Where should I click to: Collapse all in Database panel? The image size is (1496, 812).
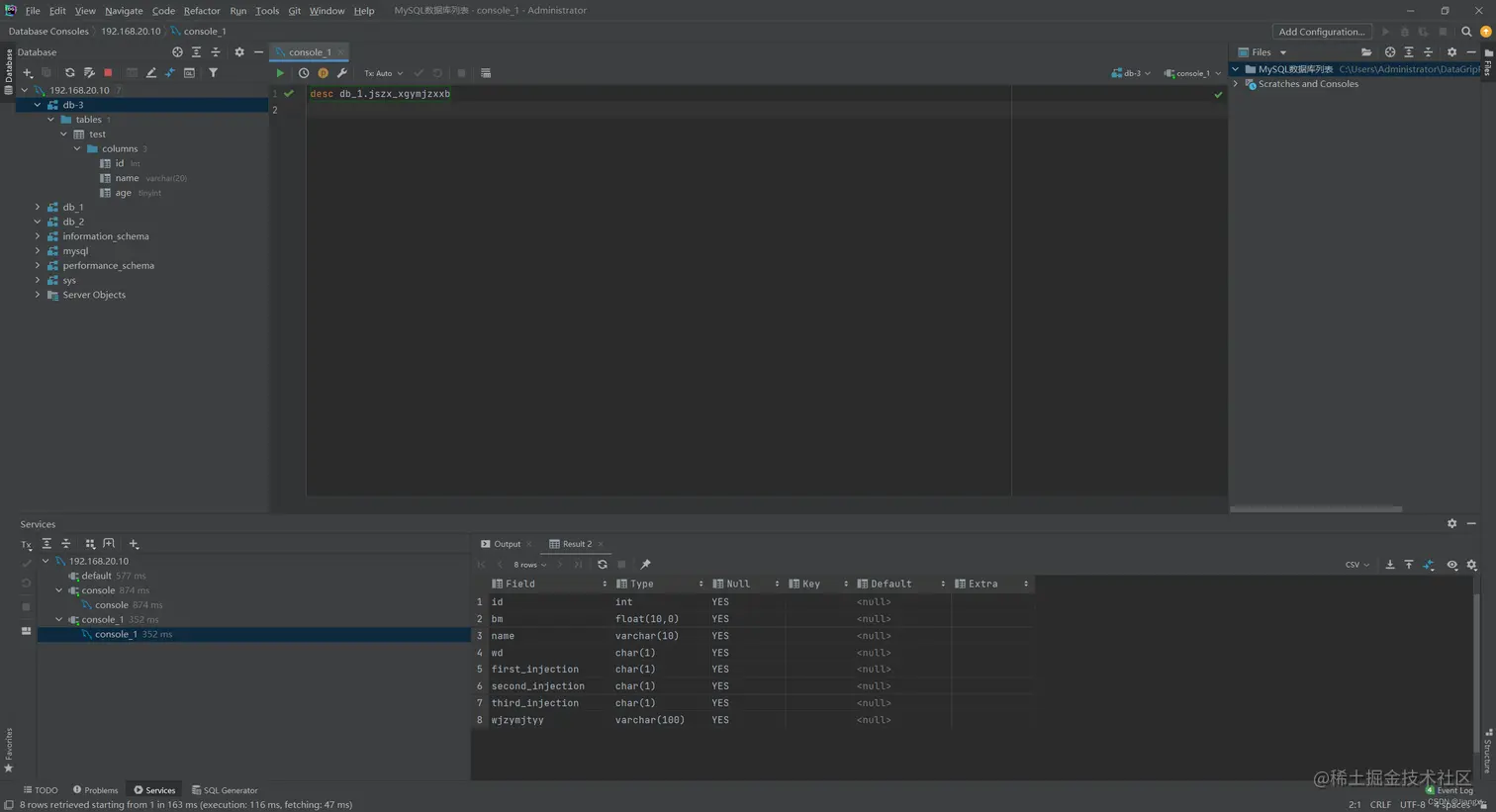pos(216,52)
